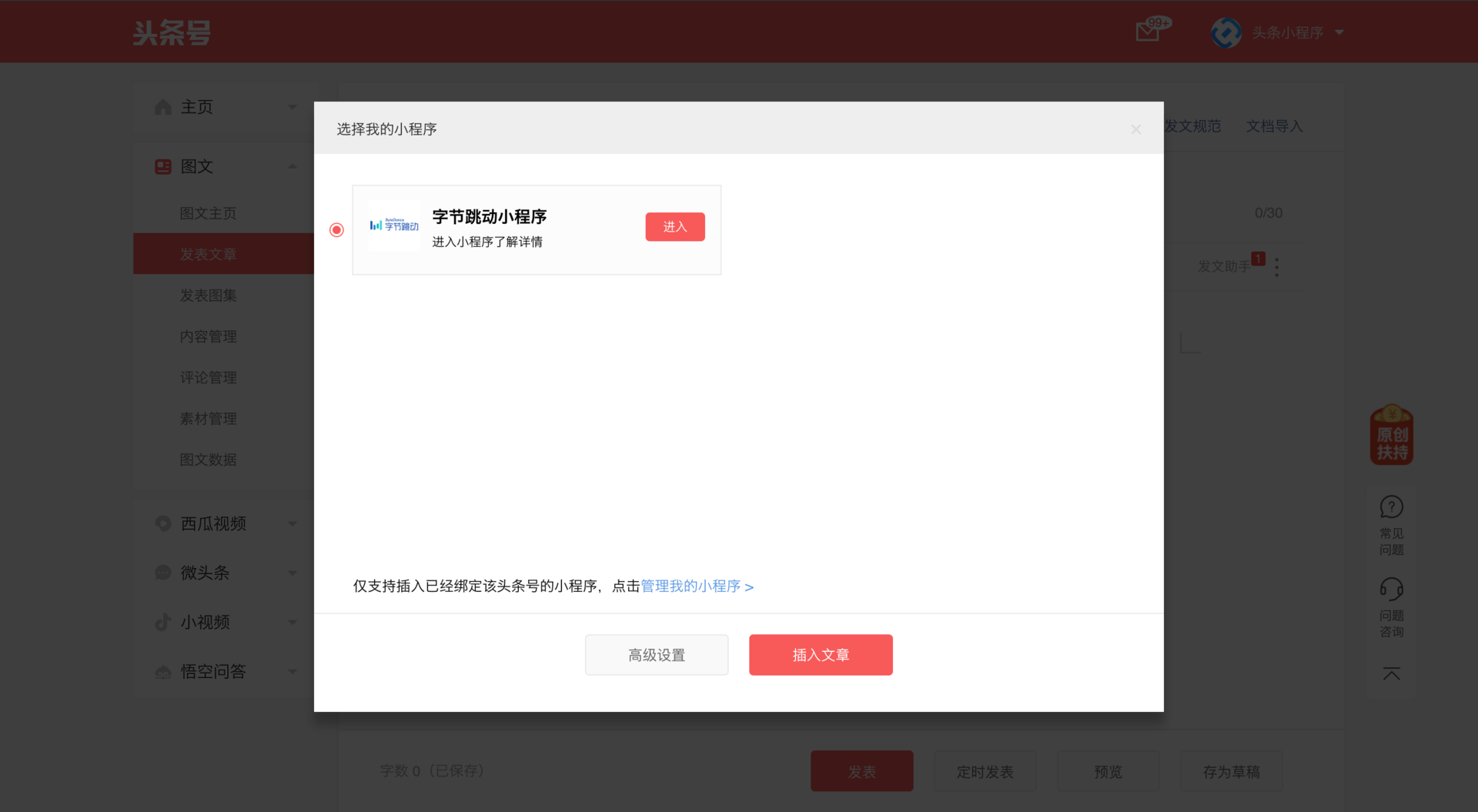
Task: Click the three-dot more options icon
Action: coord(1277,267)
